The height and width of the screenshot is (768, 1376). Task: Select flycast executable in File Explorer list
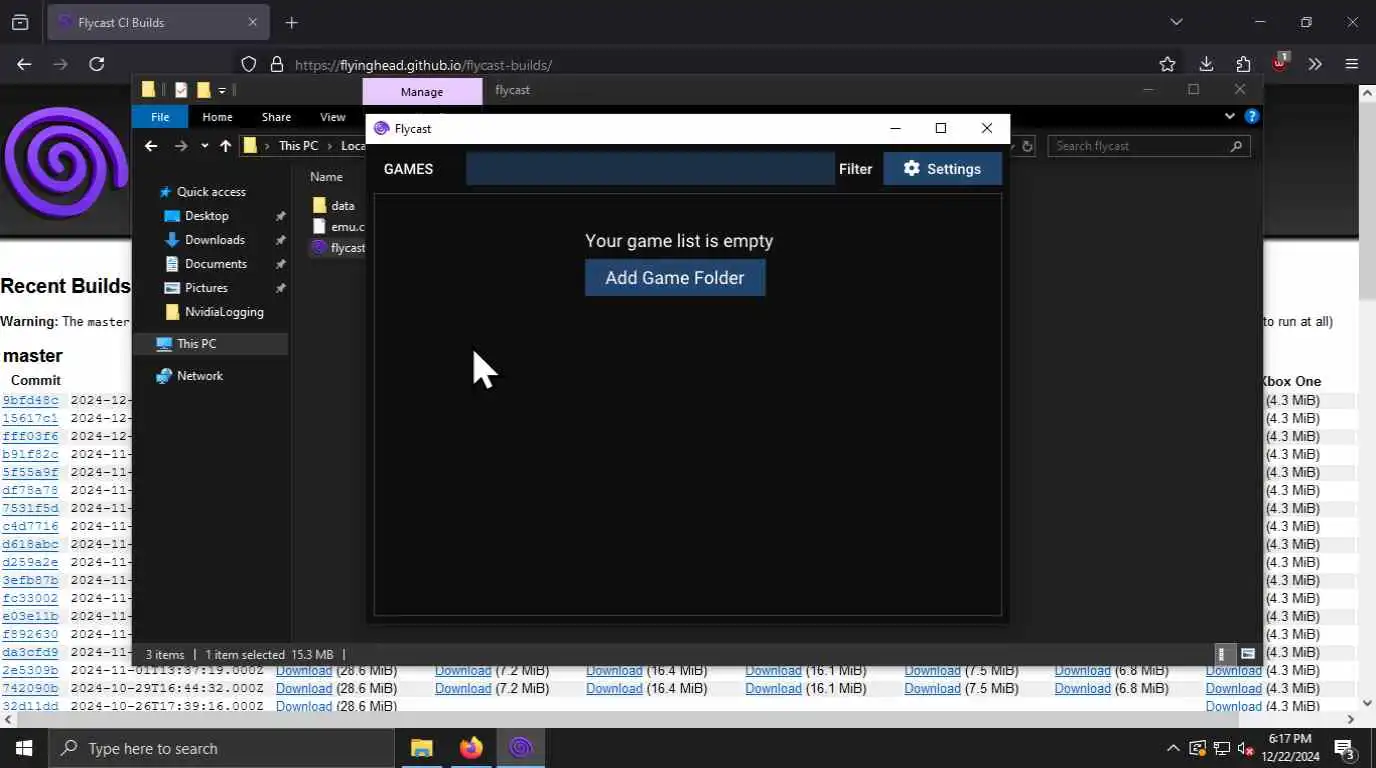337,248
